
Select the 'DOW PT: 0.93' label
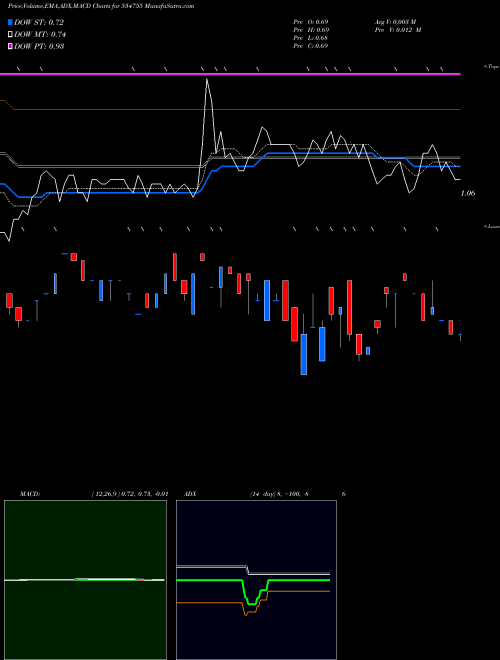[39, 46]
